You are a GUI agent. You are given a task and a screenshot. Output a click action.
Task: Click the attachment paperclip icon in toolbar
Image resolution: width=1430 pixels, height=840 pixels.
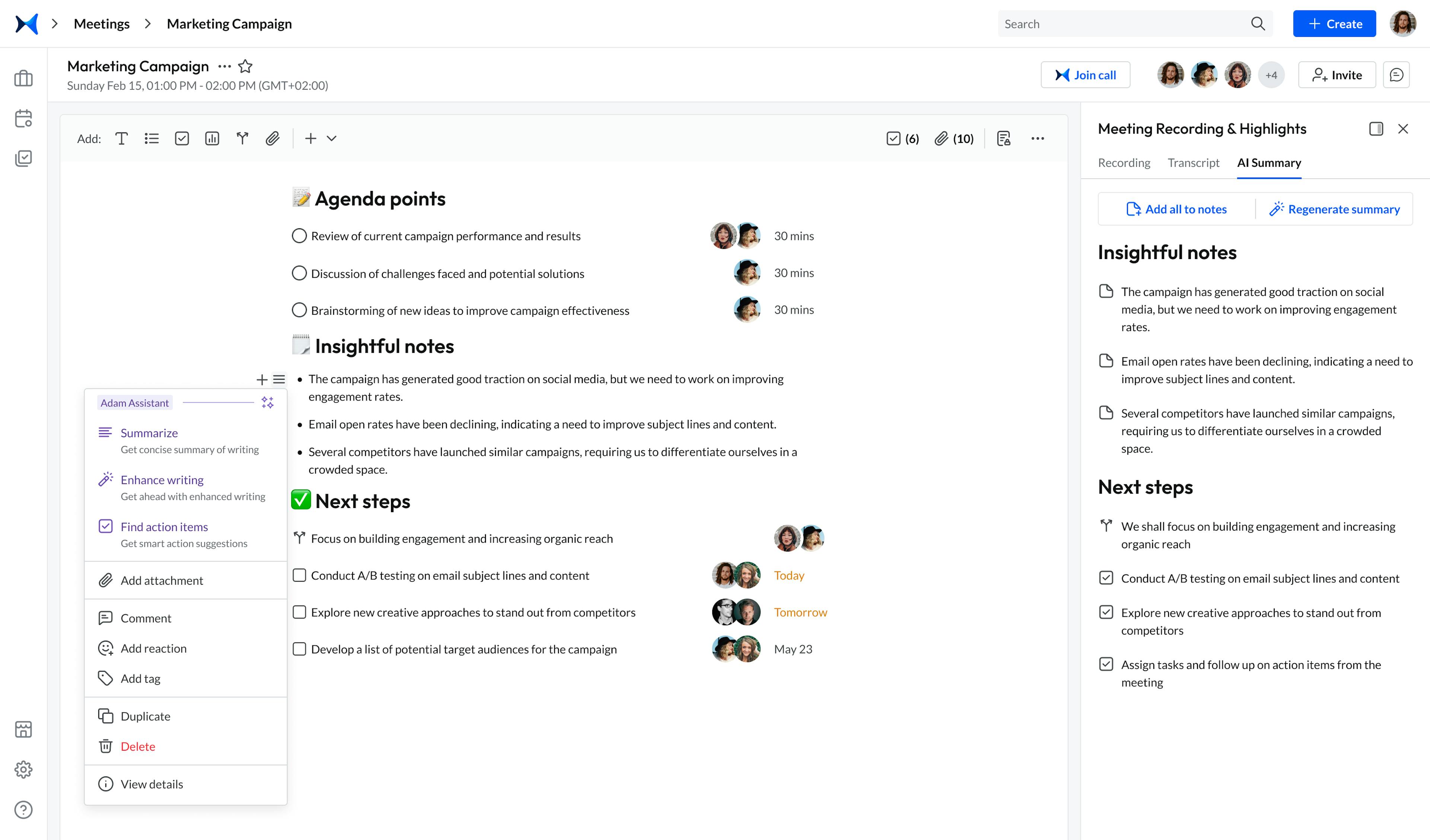point(271,138)
